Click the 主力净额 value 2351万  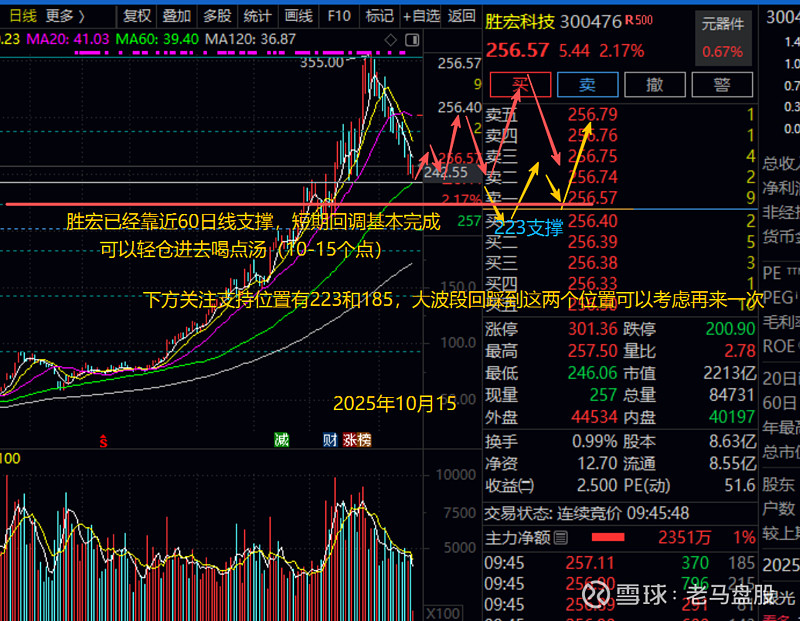tap(684, 537)
